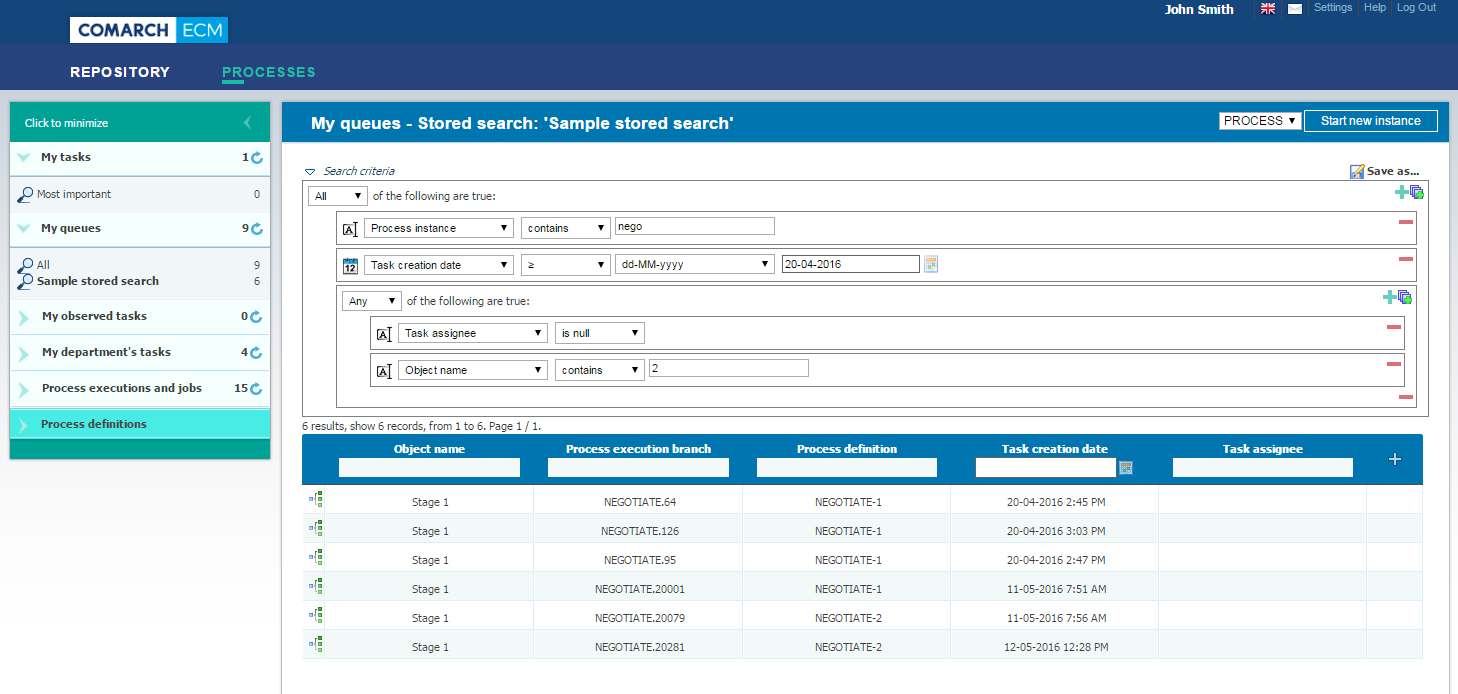
Task: Click the Start new instance button
Action: (x=1370, y=121)
